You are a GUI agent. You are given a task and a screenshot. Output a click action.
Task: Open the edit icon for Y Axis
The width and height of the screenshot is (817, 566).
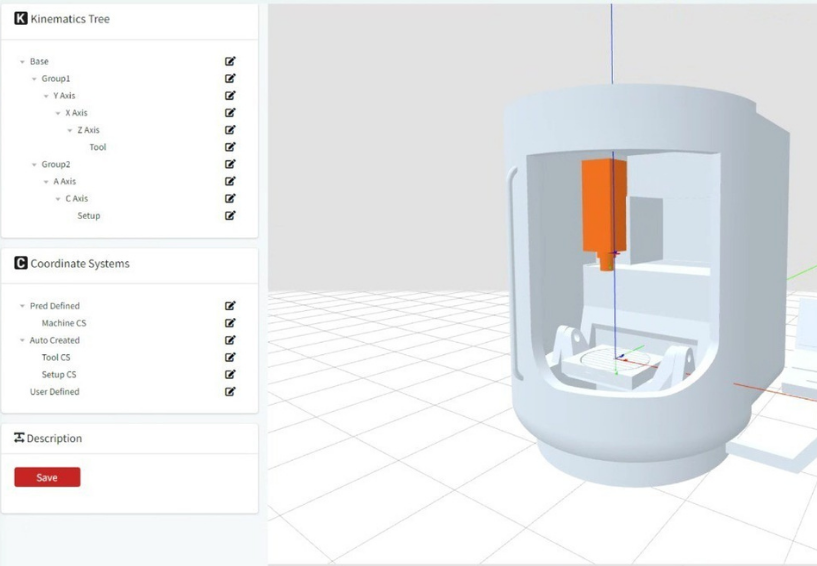point(230,96)
